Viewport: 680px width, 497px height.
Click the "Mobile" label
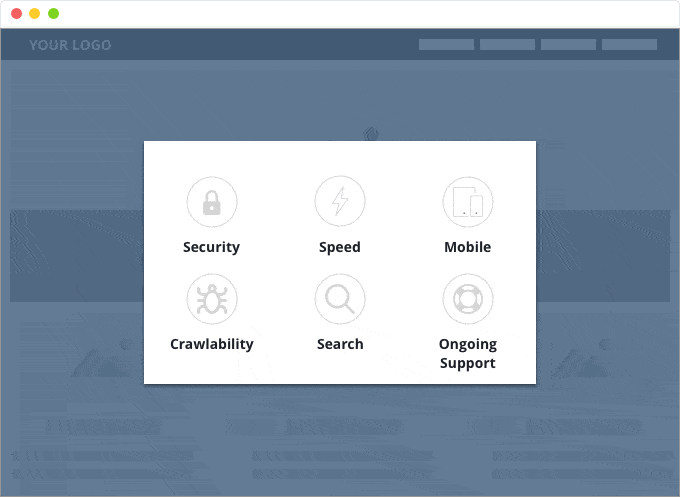[x=468, y=247]
